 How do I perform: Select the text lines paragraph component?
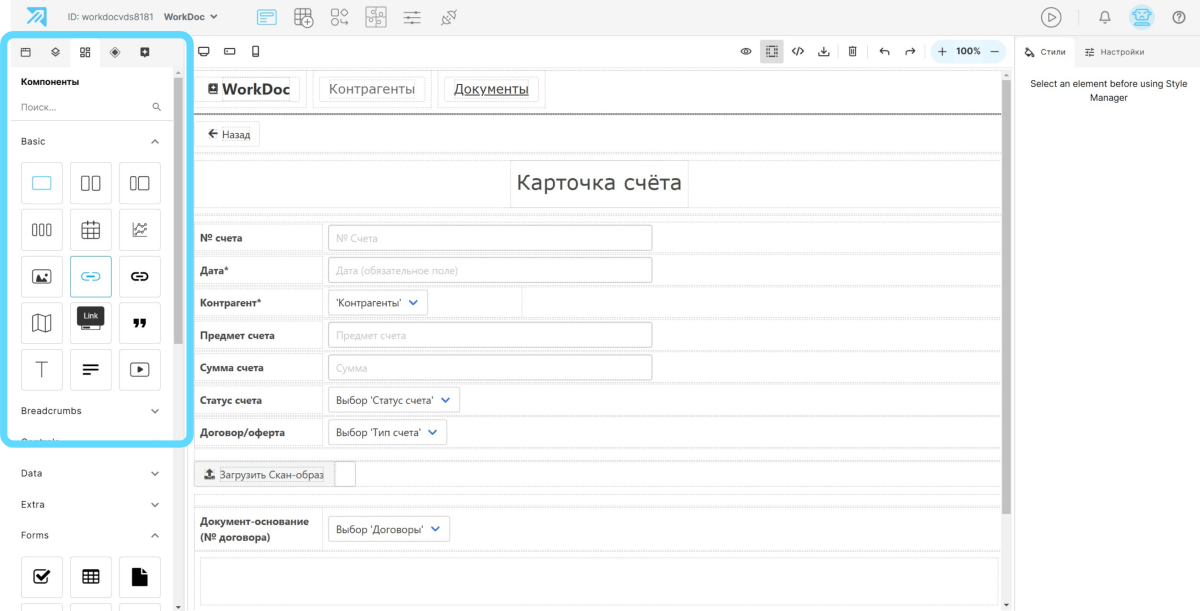tap(91, 370)
